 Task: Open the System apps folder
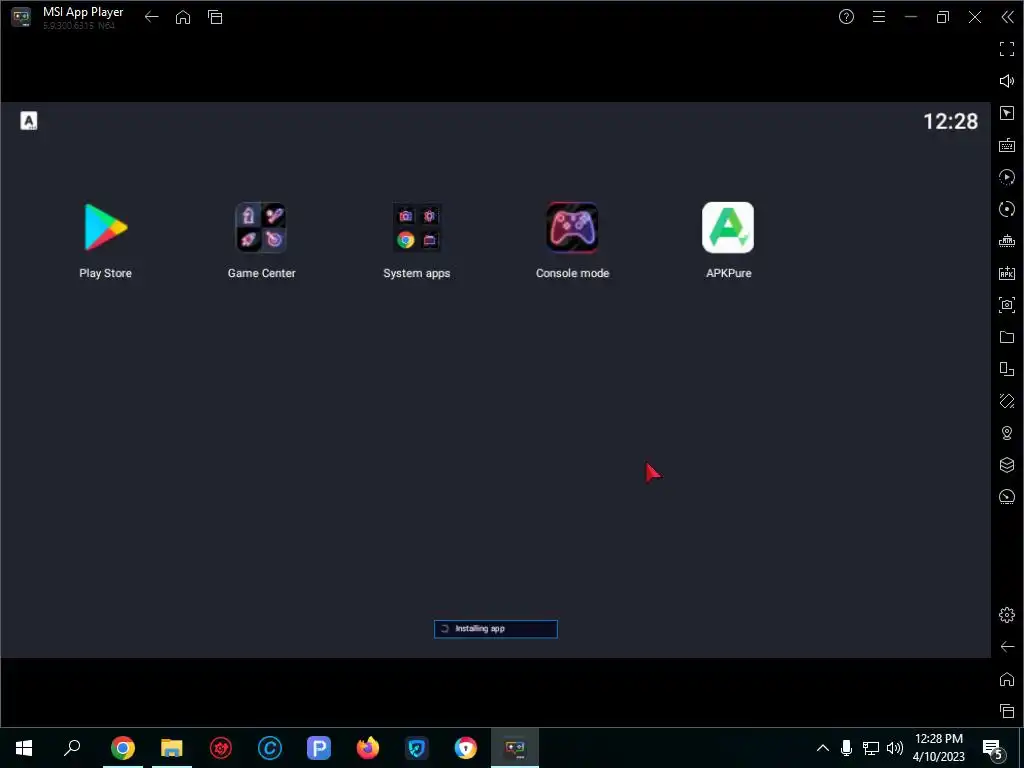(417, 227)
